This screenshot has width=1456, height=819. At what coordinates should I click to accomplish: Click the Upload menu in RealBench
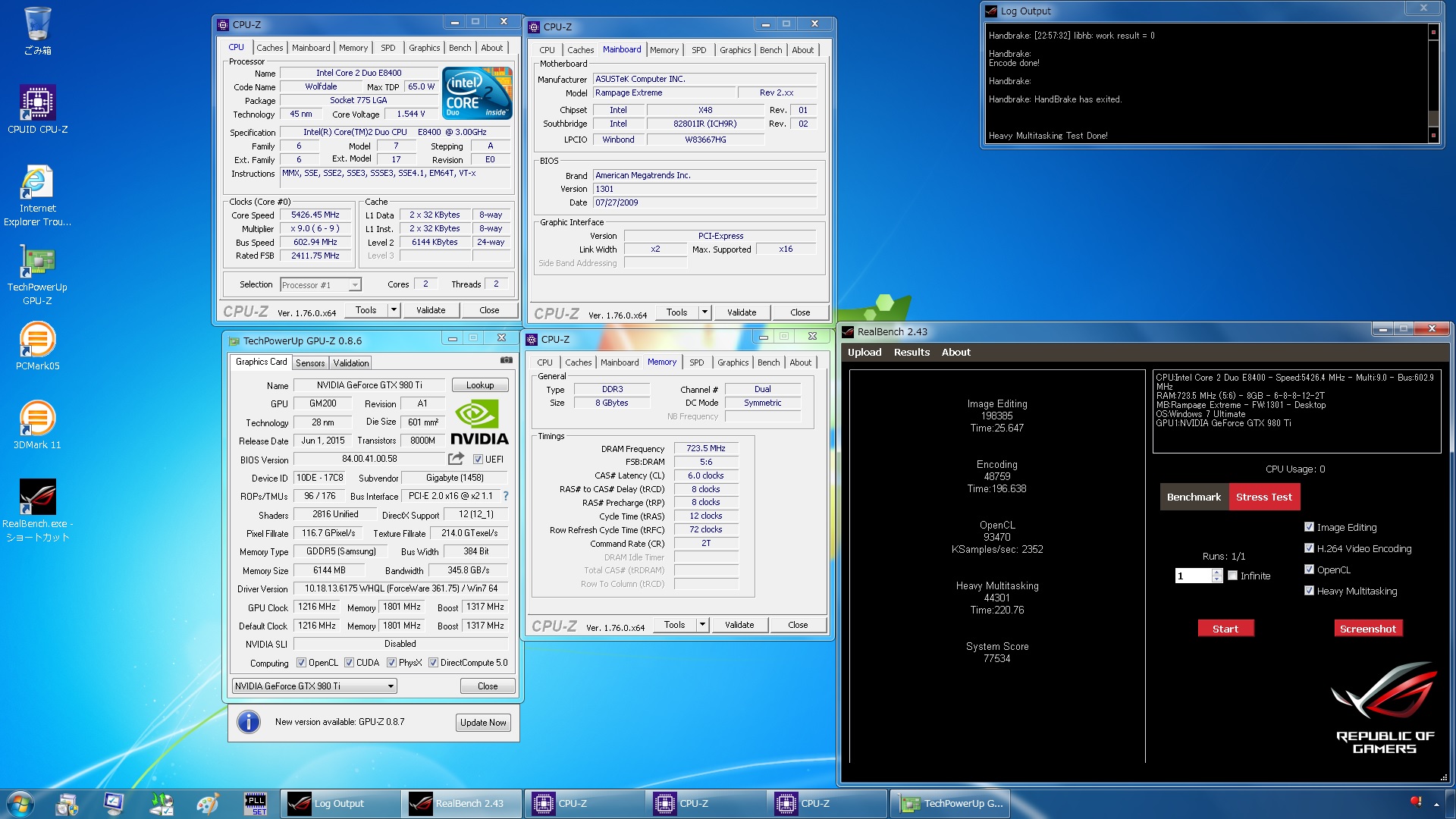pyautogui.click(x=864, y=352)
